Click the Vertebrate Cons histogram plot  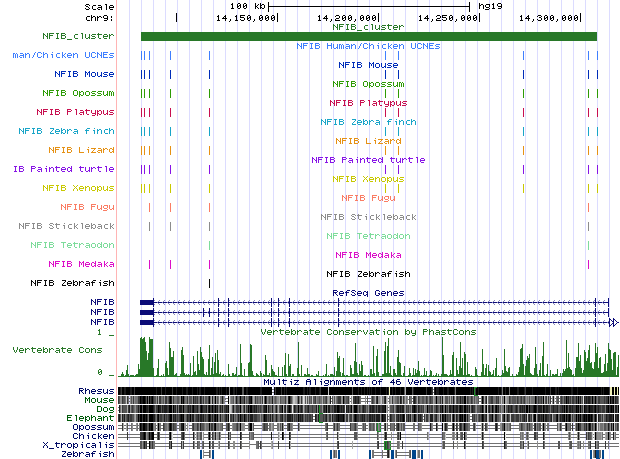[368, 355]
